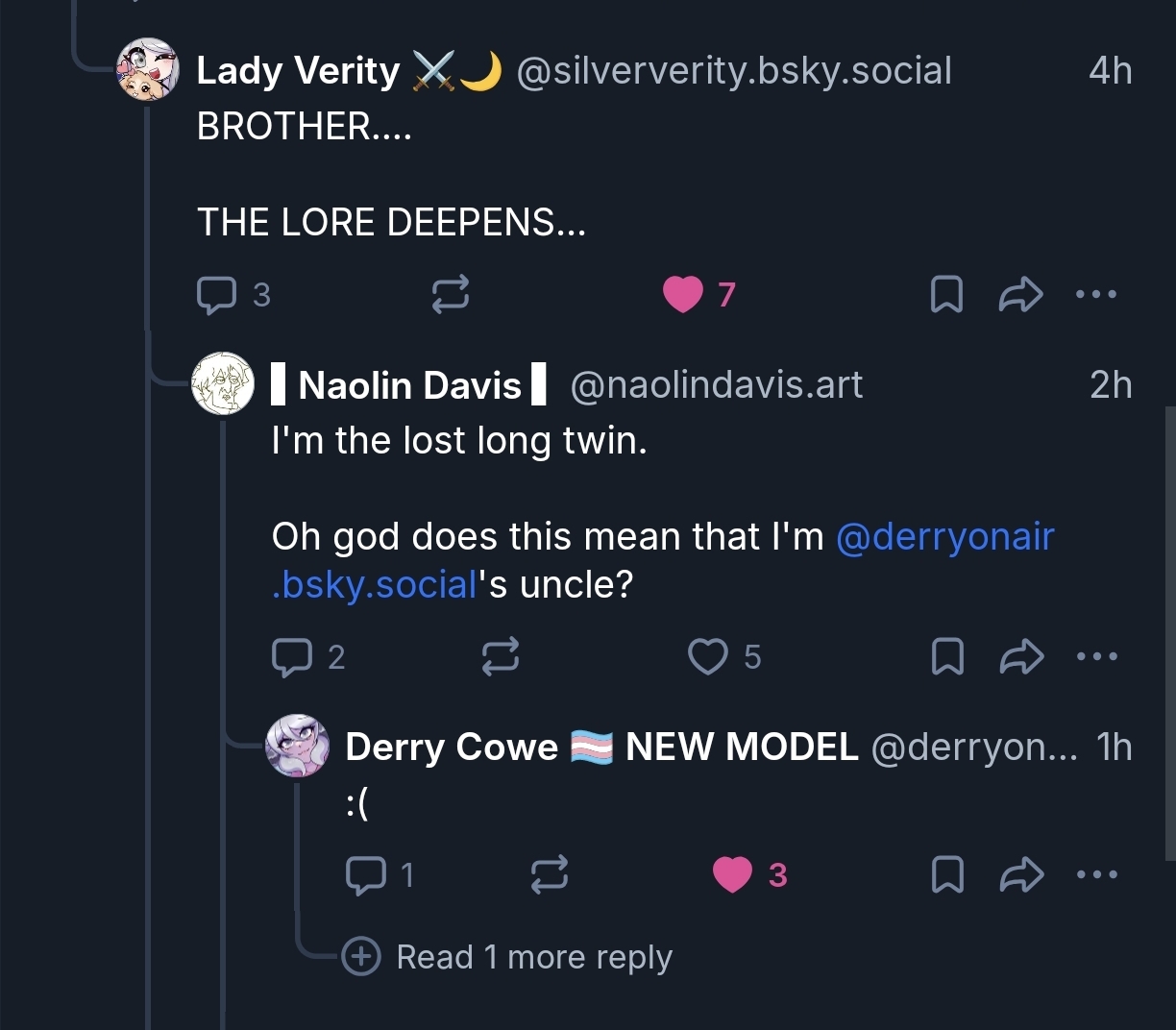1176x1030 pixels.
Task: Unlike Lady Verity's post with 7 likes
Action: coord(683,294)
